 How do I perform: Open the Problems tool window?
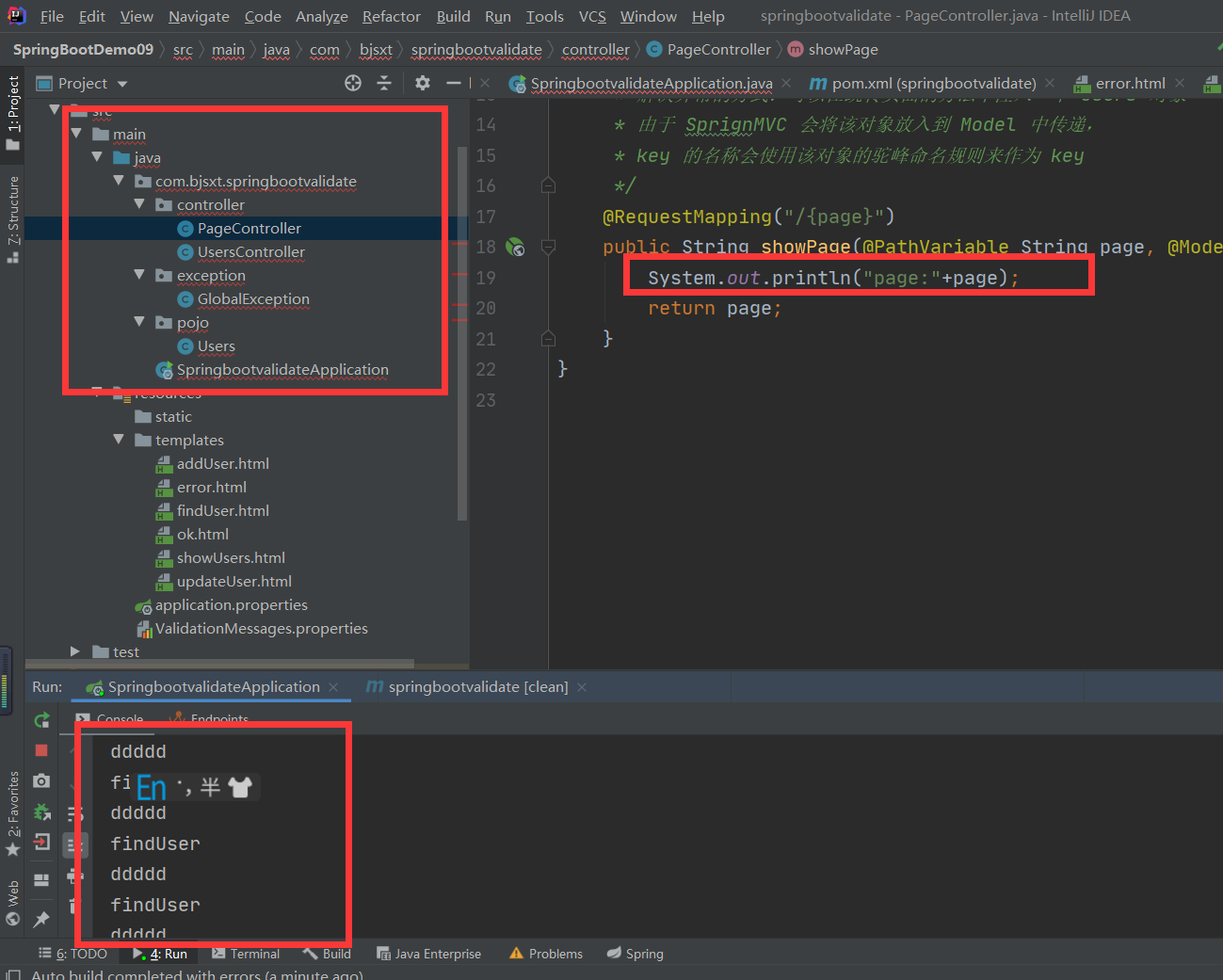click(546, 954)
